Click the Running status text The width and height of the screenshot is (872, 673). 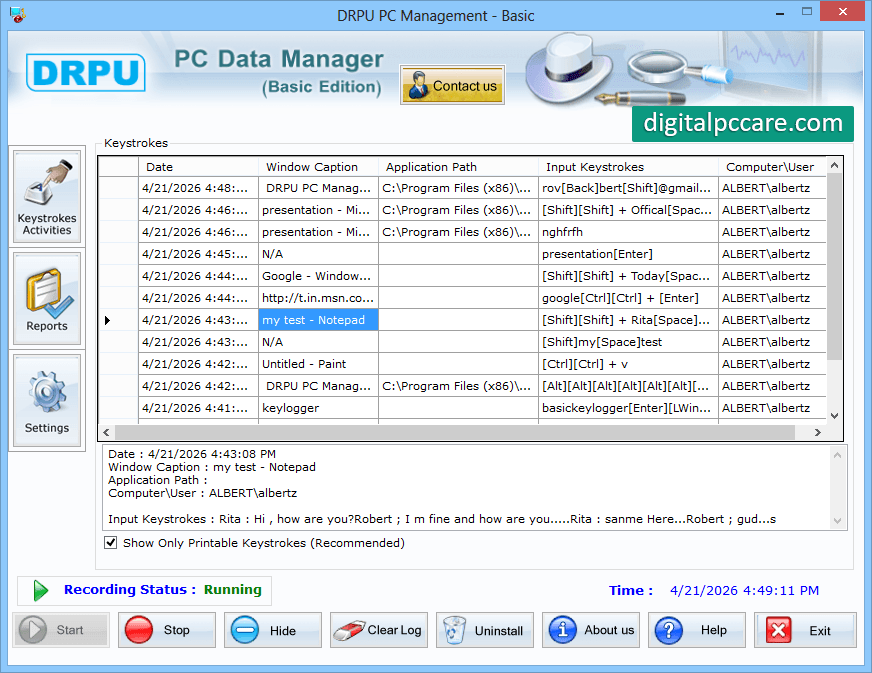pos(232,590)
